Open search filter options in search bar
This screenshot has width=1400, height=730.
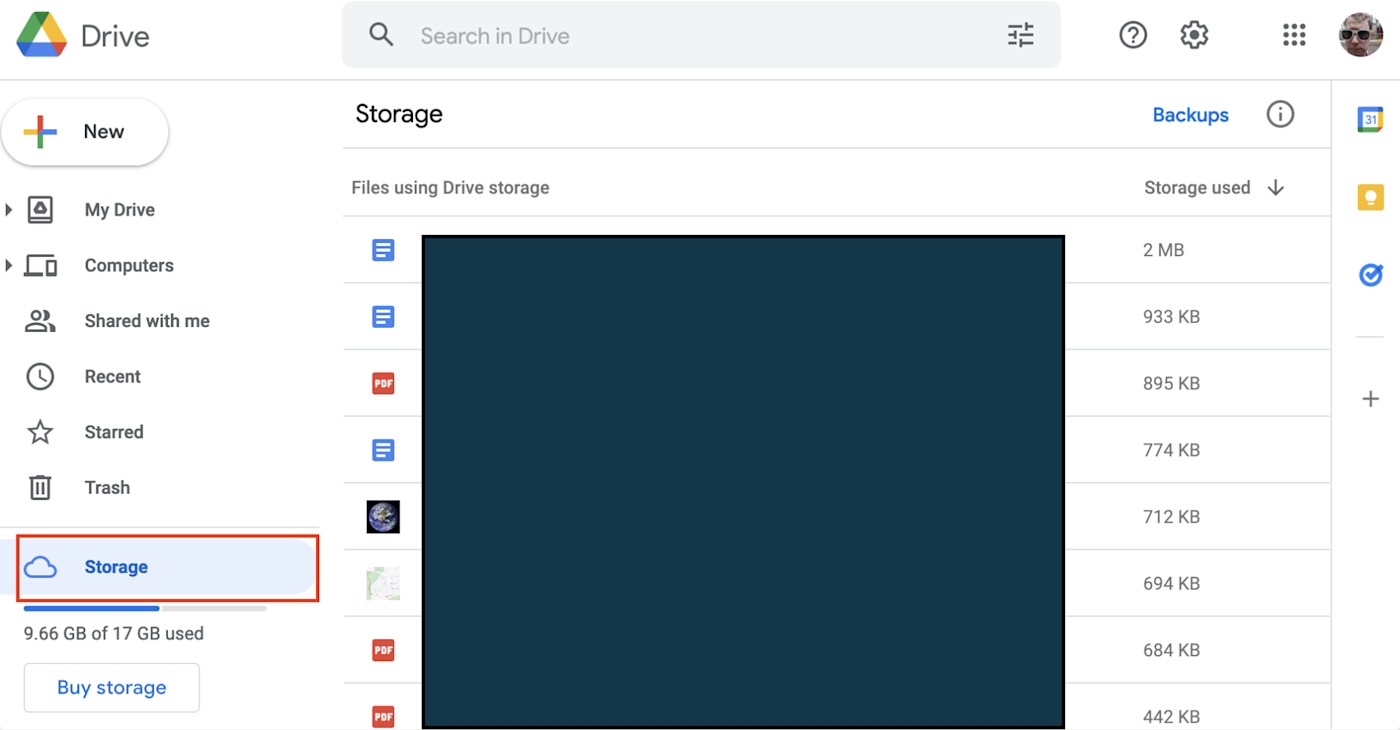1021,36
